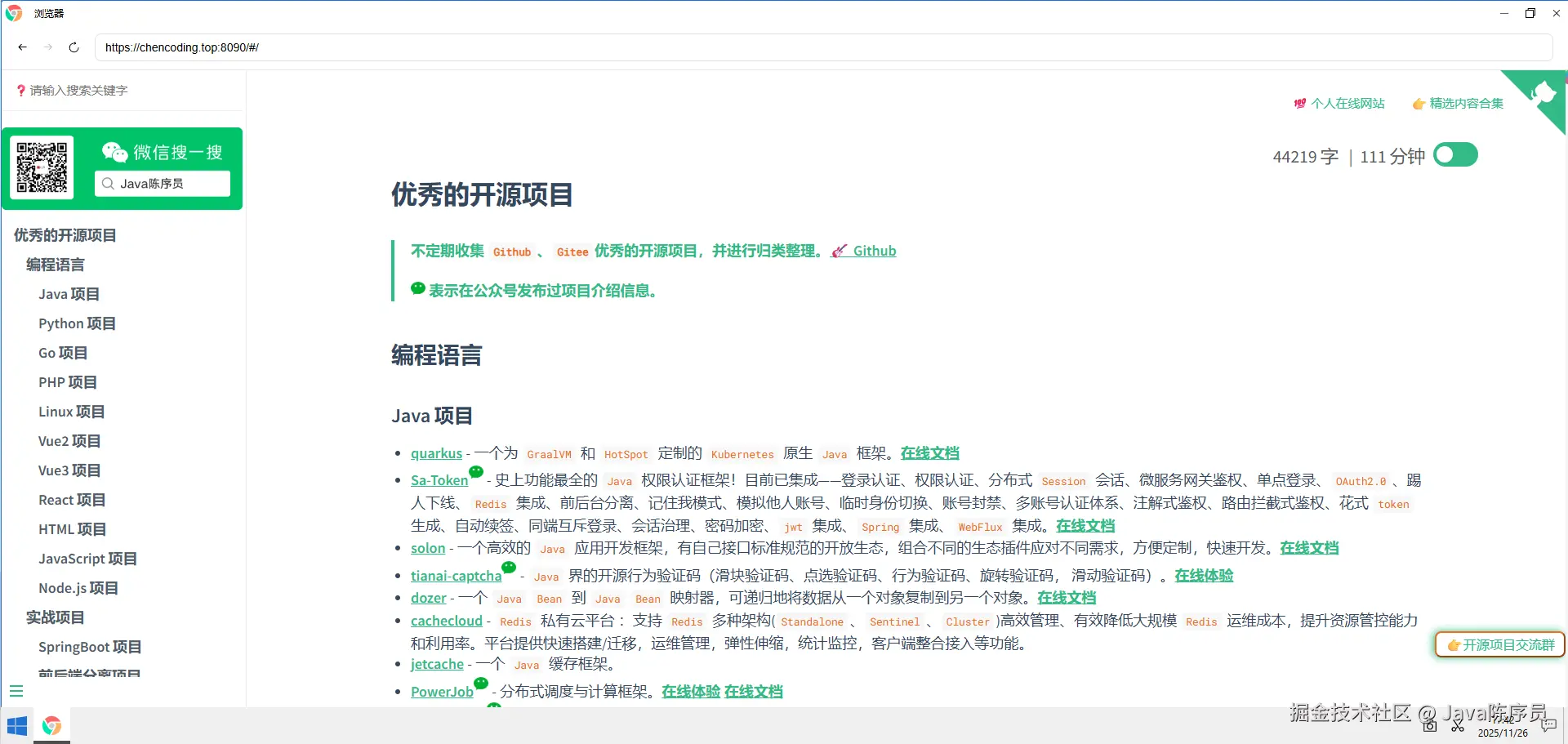The width and height of the screenshot is (1568, 744).
Task: Select 编程语言 sidebar section
Action: [56, 265]
